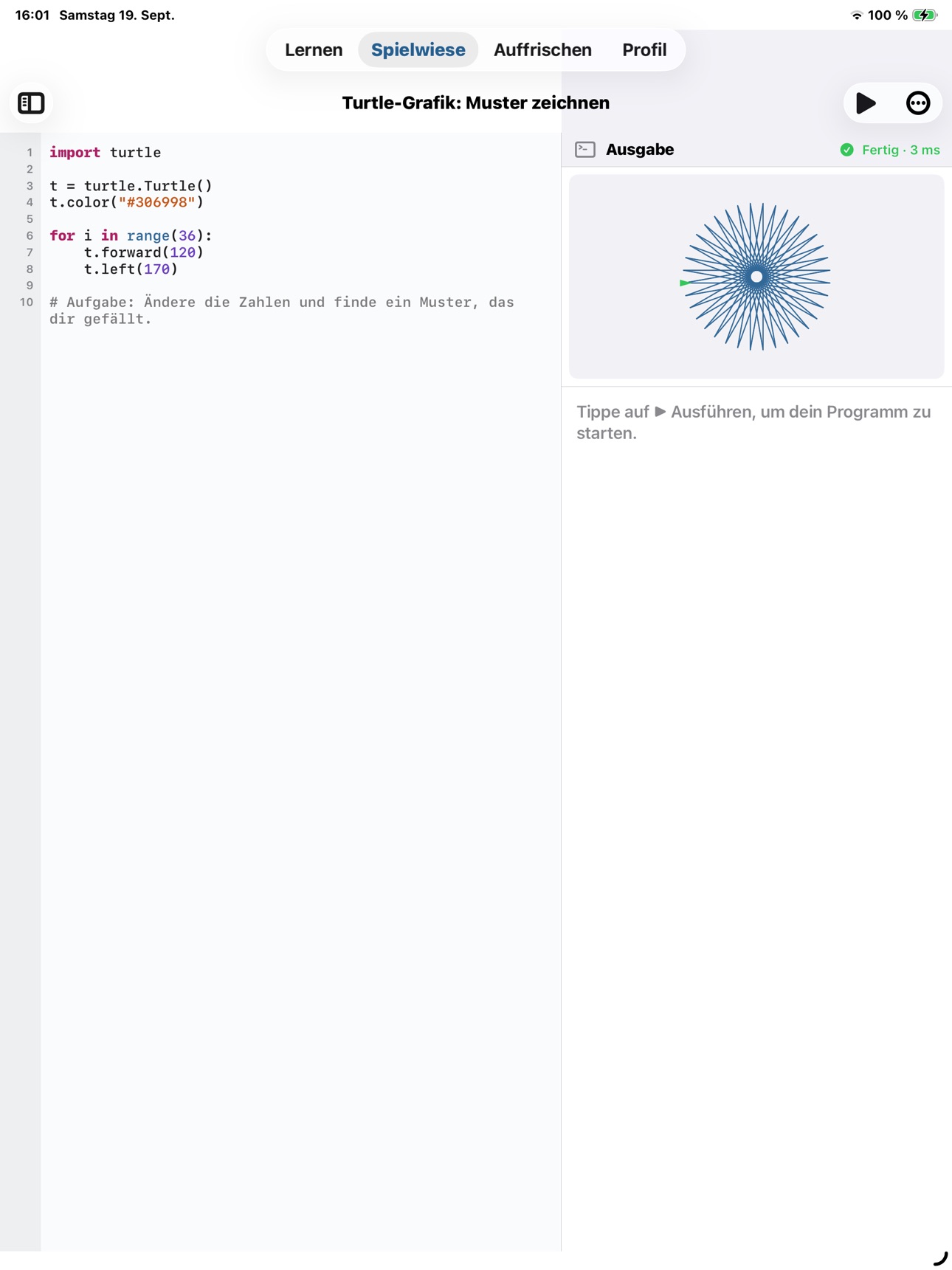The height and width of the screenshot is (1270, 952).
Task: Click the t.left(170) line
Action: click(131, 269)
